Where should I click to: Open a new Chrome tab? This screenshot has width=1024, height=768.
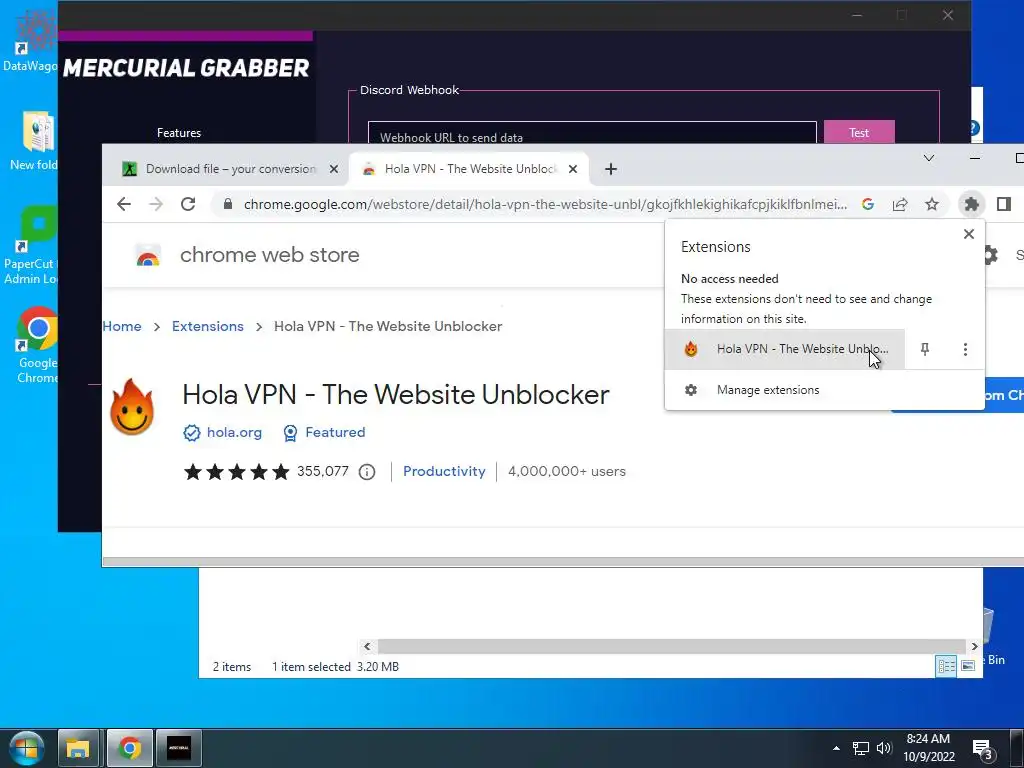[x=611, y=169]
